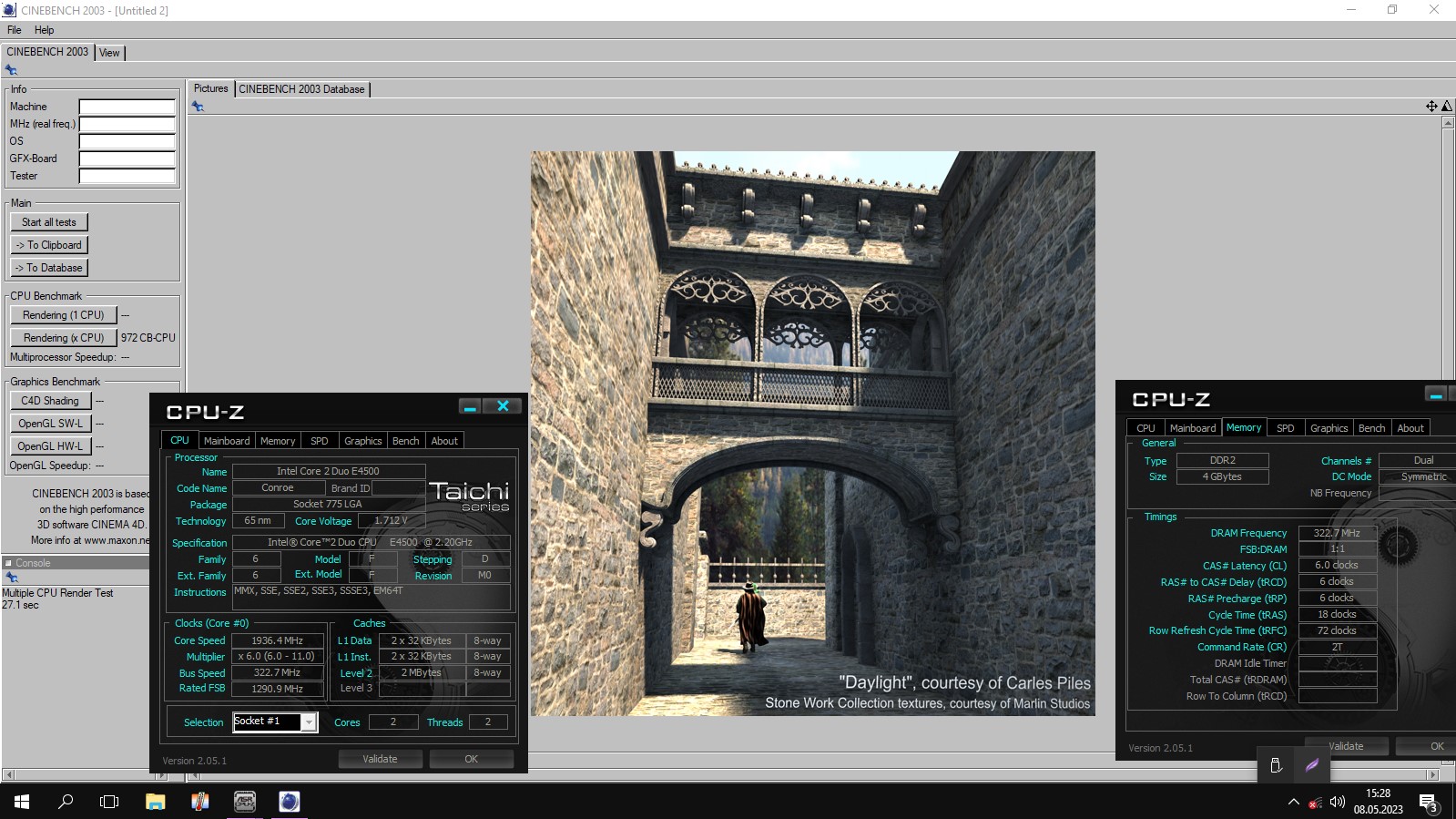Open SPD tab in memory CPU-Z window
This screenshot has height=819, width=1456.
[x=1285, y=428]
